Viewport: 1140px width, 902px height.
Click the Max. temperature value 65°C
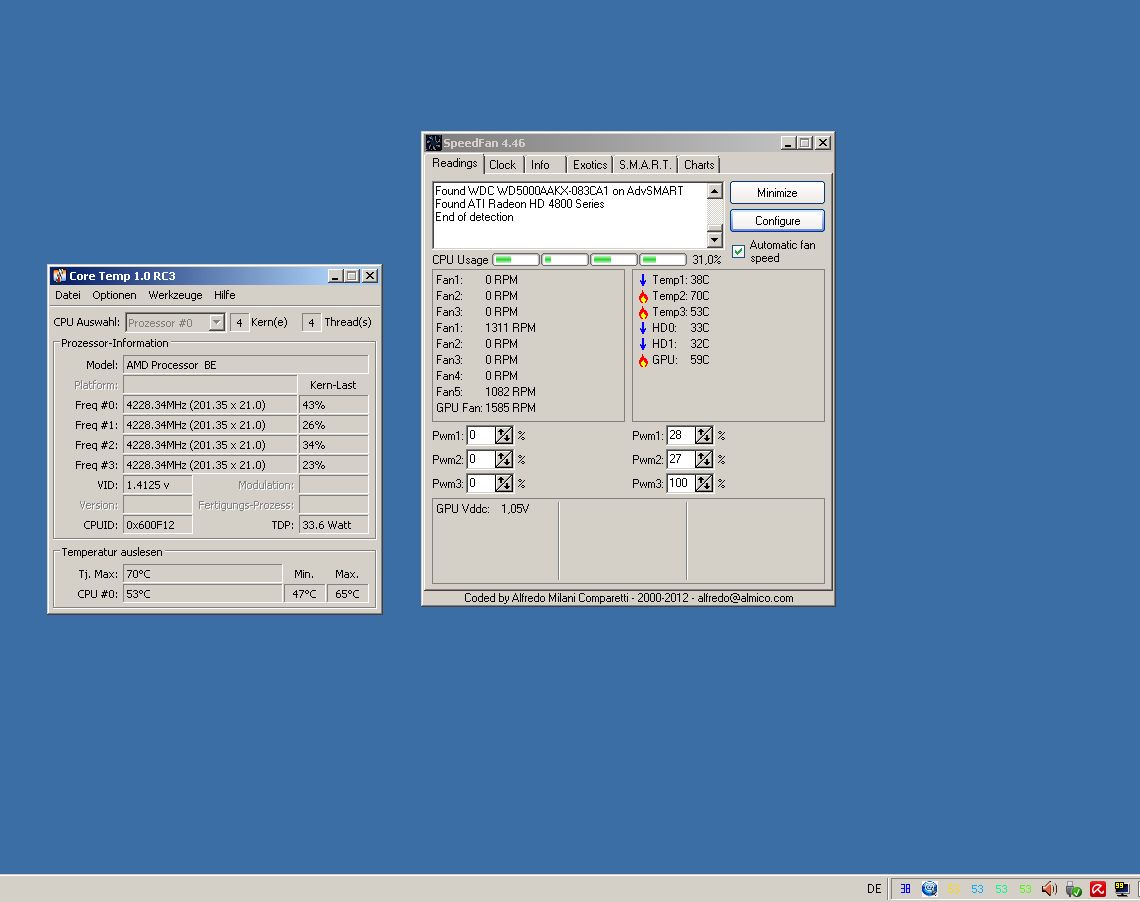pos(348,594)
